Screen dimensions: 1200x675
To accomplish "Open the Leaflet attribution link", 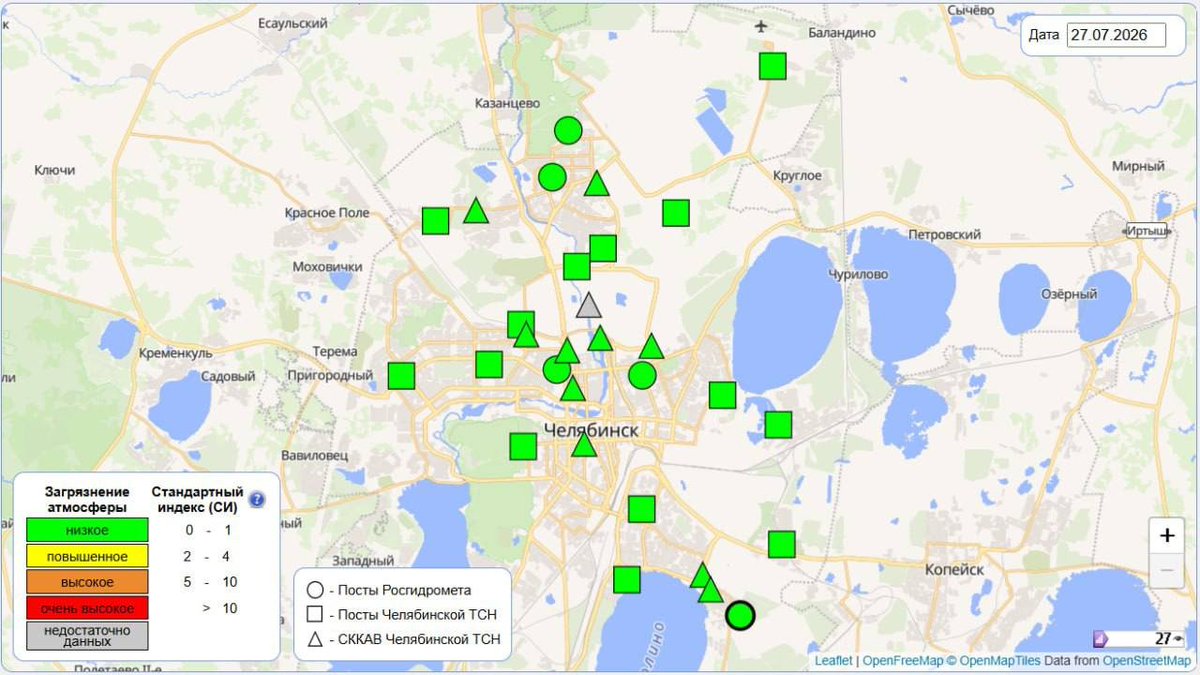I will pos(833,660).
